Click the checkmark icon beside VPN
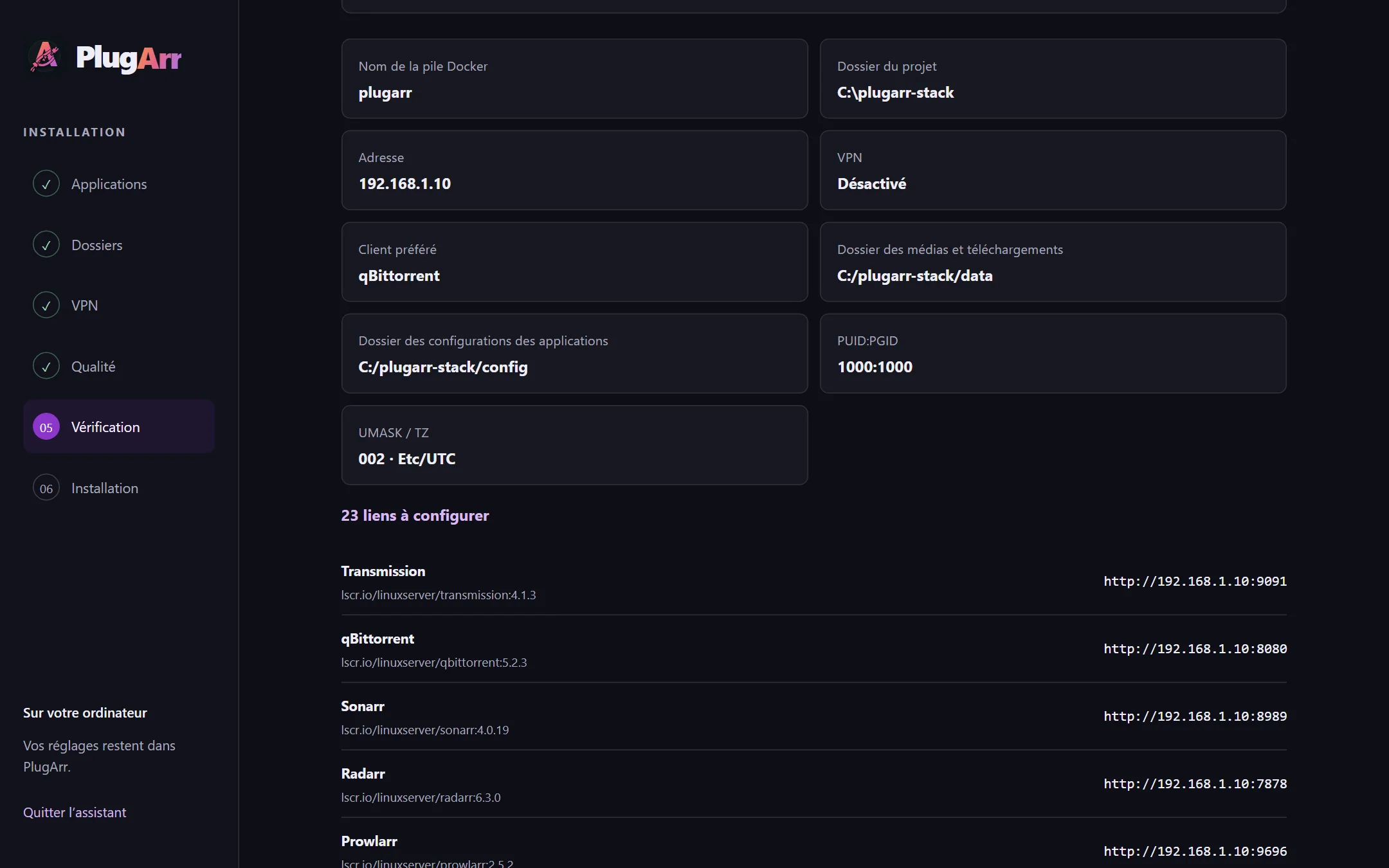 click(x=46, y=305)
